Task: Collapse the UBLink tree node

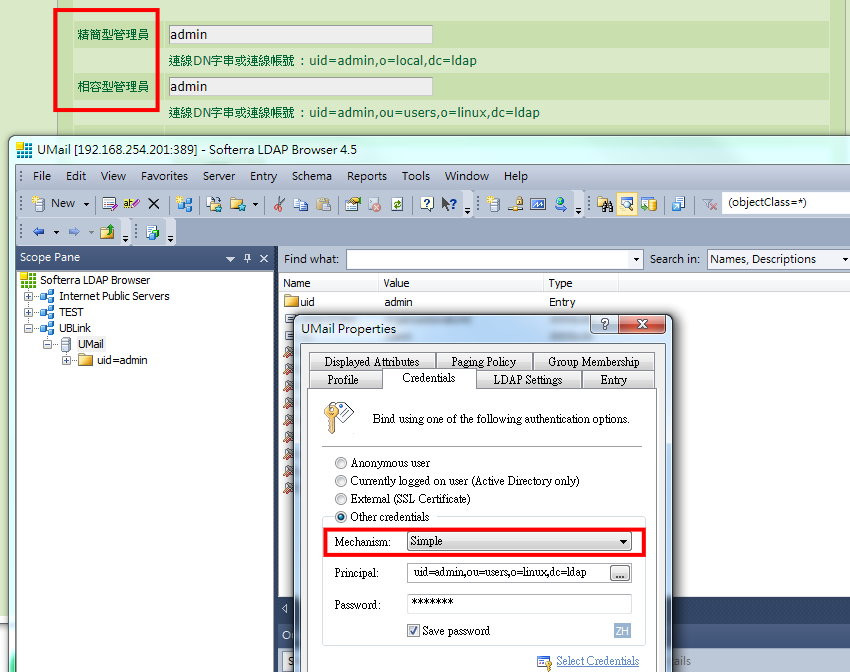Action: click(28, 328)
